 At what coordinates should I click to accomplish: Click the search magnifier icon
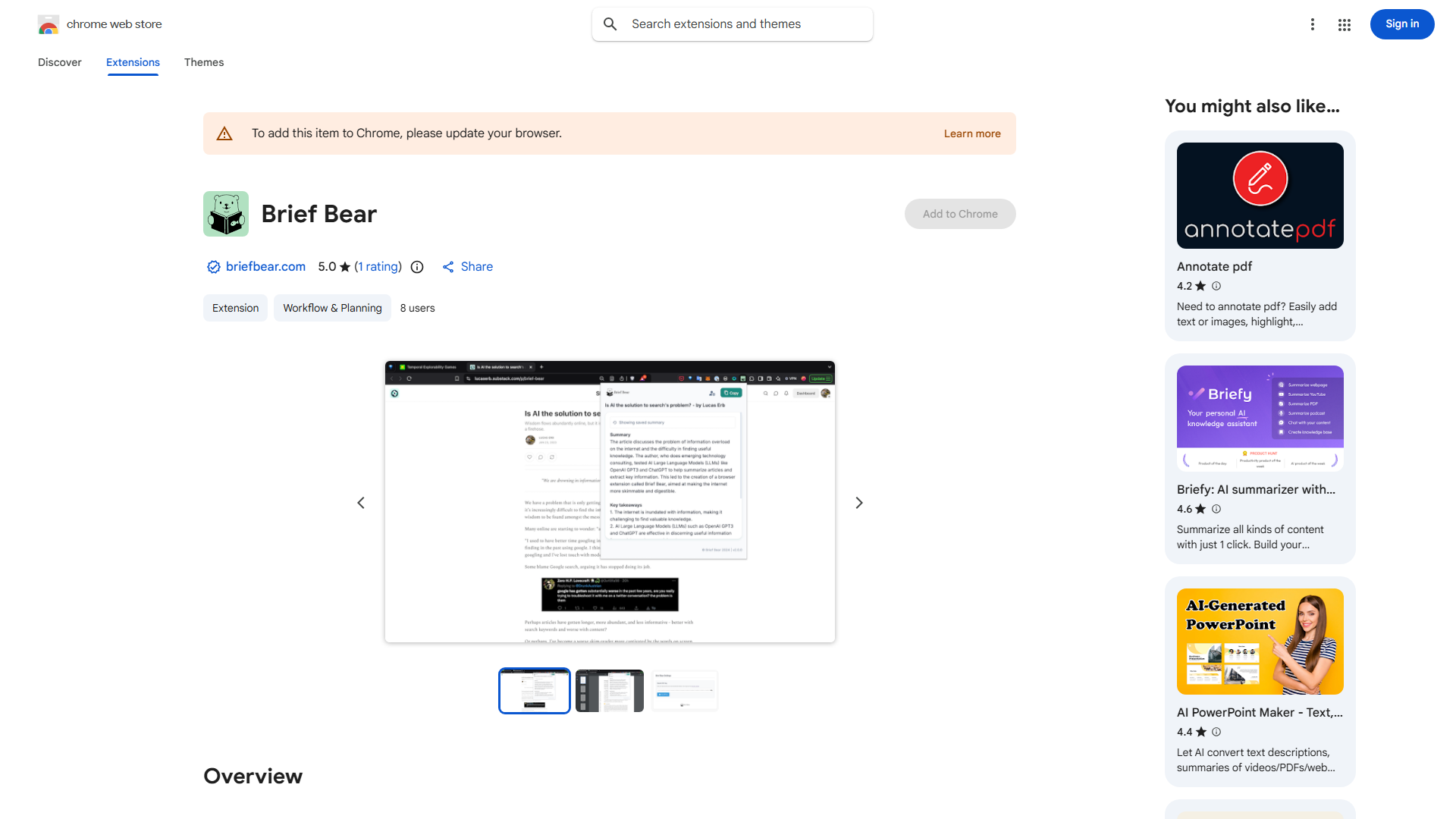pos(610,24)
